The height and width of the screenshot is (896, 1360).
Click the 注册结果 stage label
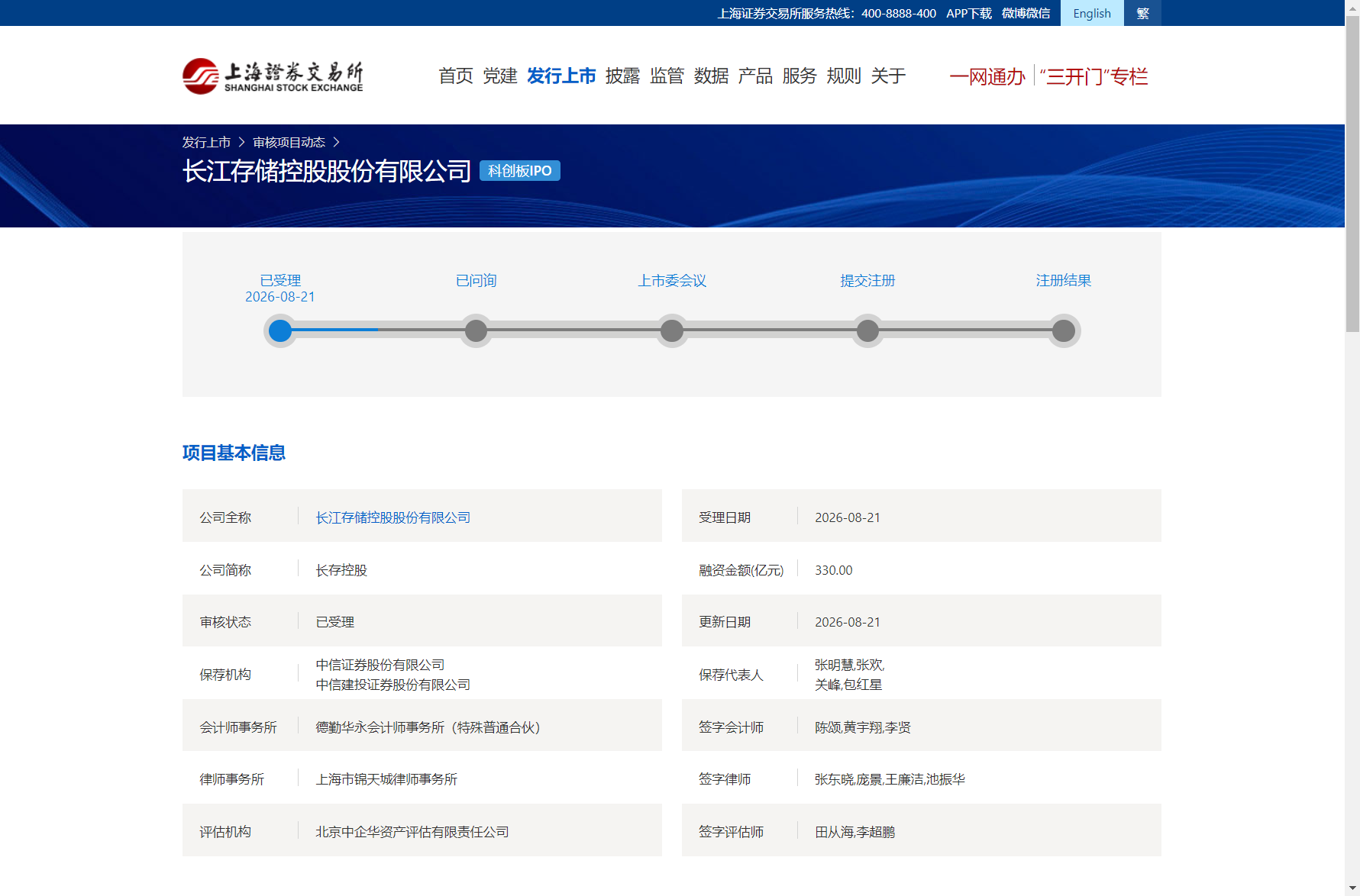click(x=1064, y=281)
